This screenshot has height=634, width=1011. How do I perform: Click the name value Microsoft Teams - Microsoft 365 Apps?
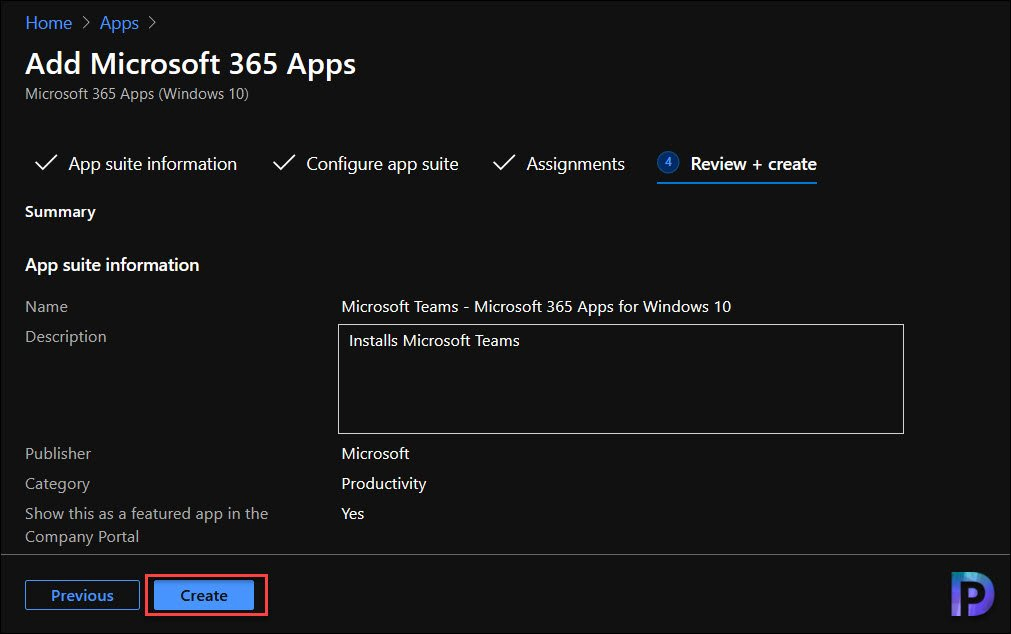(536, 306)
